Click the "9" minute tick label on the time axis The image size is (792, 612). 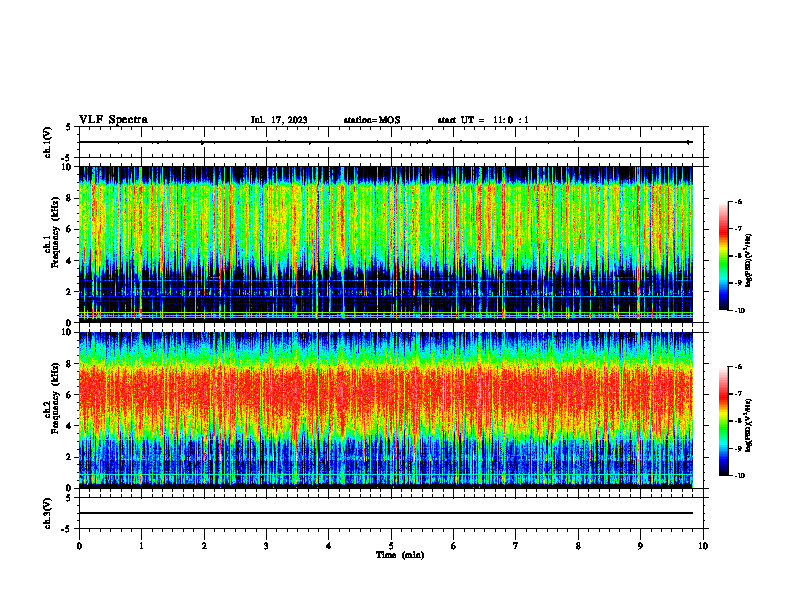tap(640, 546)
